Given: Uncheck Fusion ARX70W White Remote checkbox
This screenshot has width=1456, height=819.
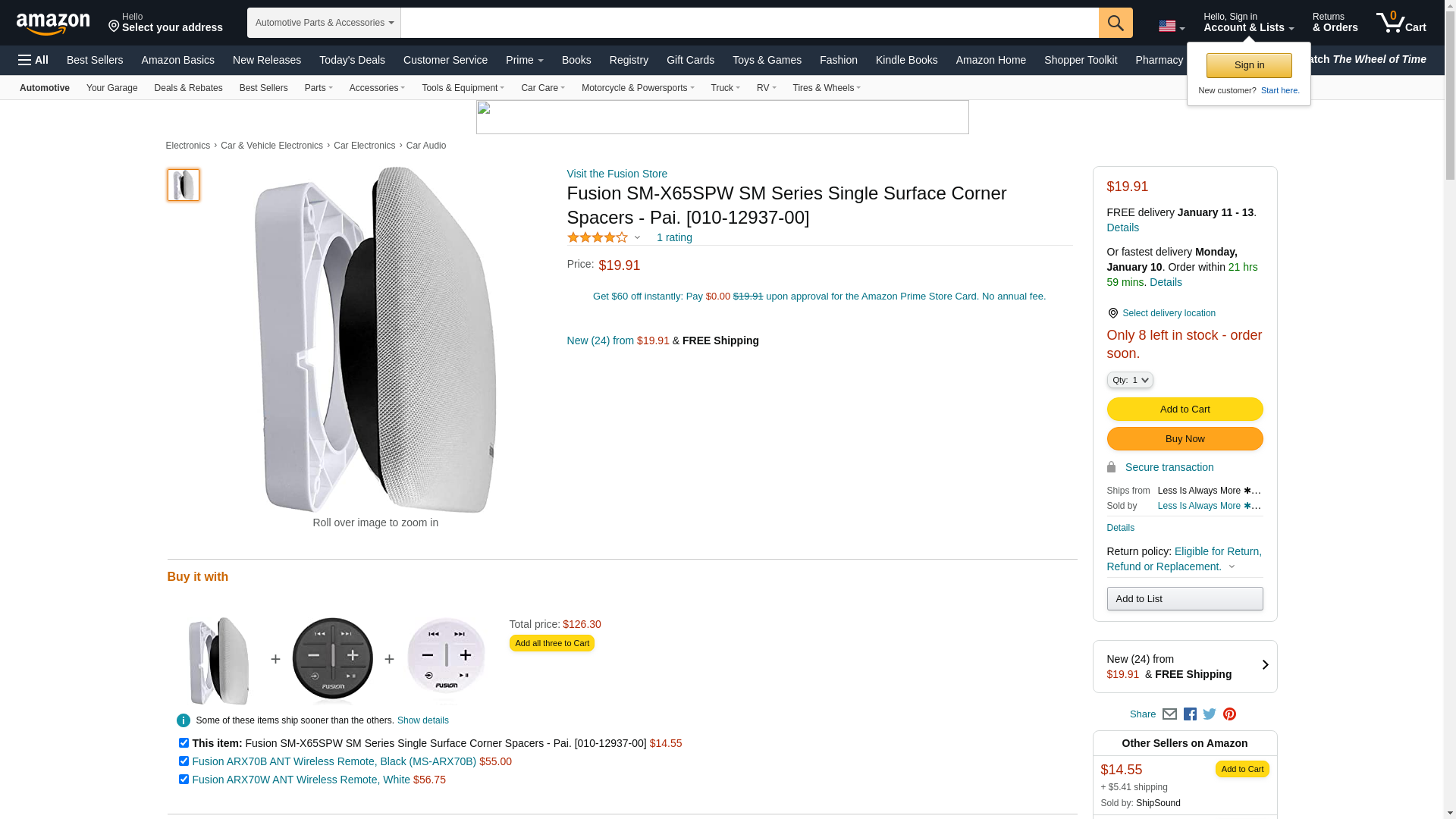Looking at the screenshot, I should tap(184, 780).
